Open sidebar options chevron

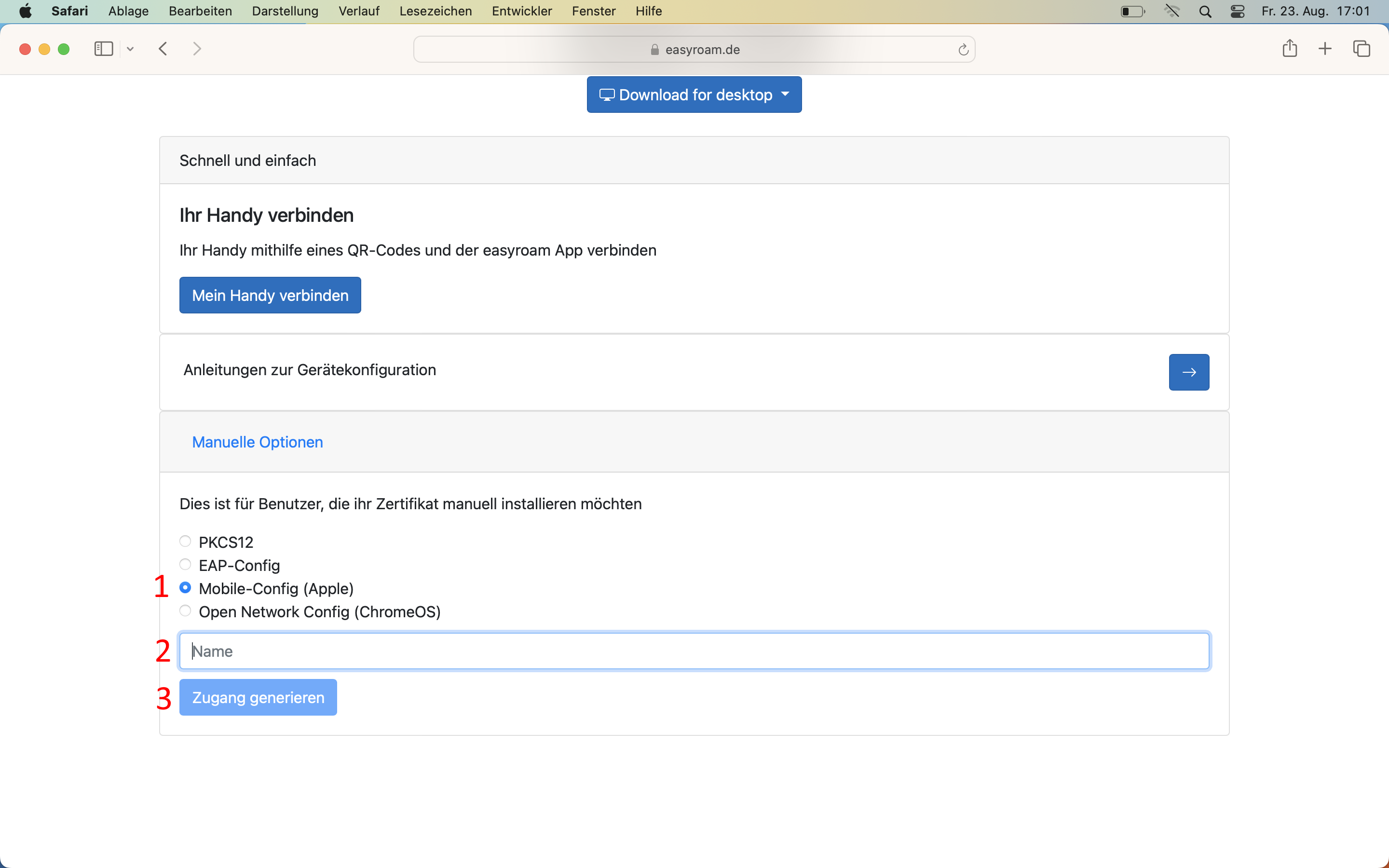[130, 49]
